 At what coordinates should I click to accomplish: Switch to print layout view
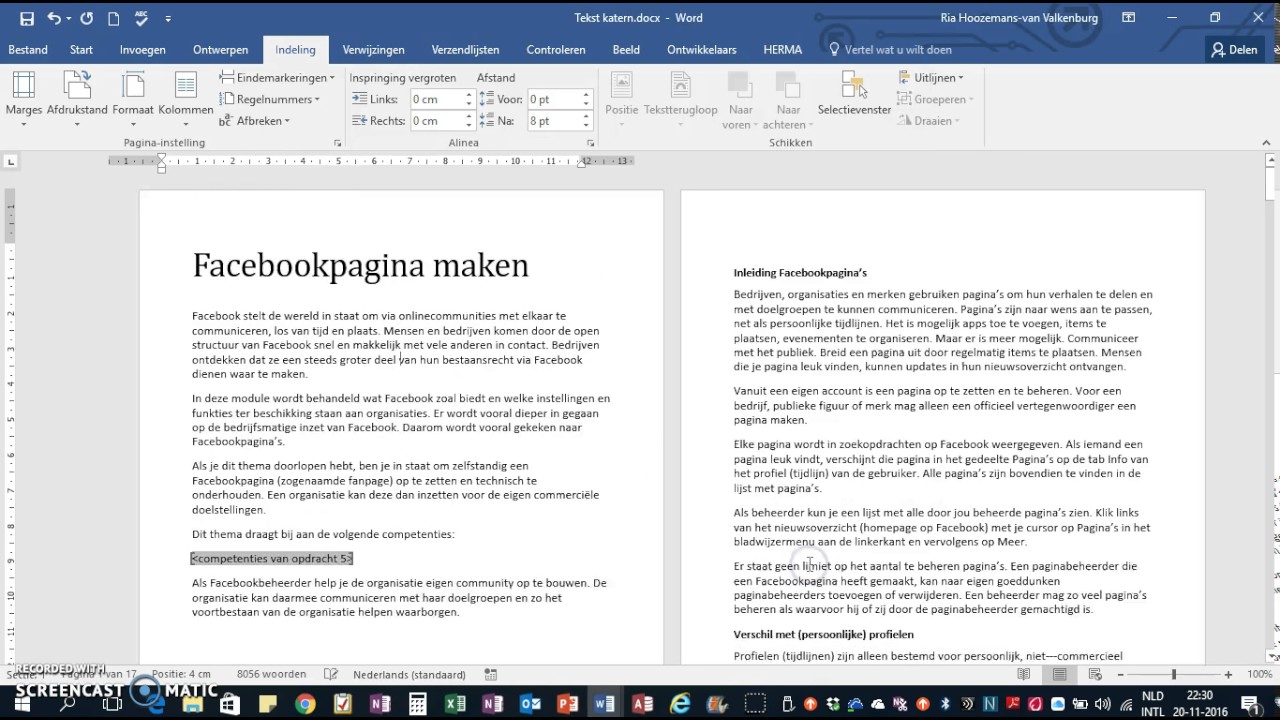pyautogui.click(x=1059, y=675)
